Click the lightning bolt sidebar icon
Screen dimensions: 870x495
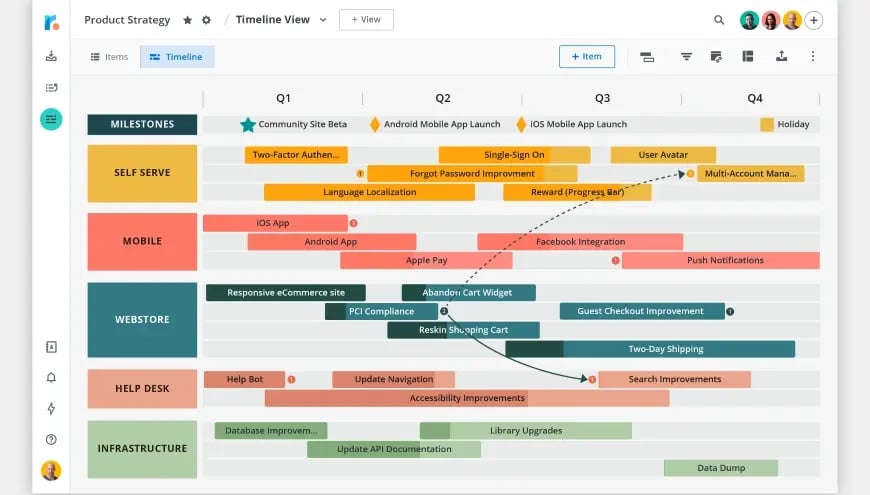51,409
